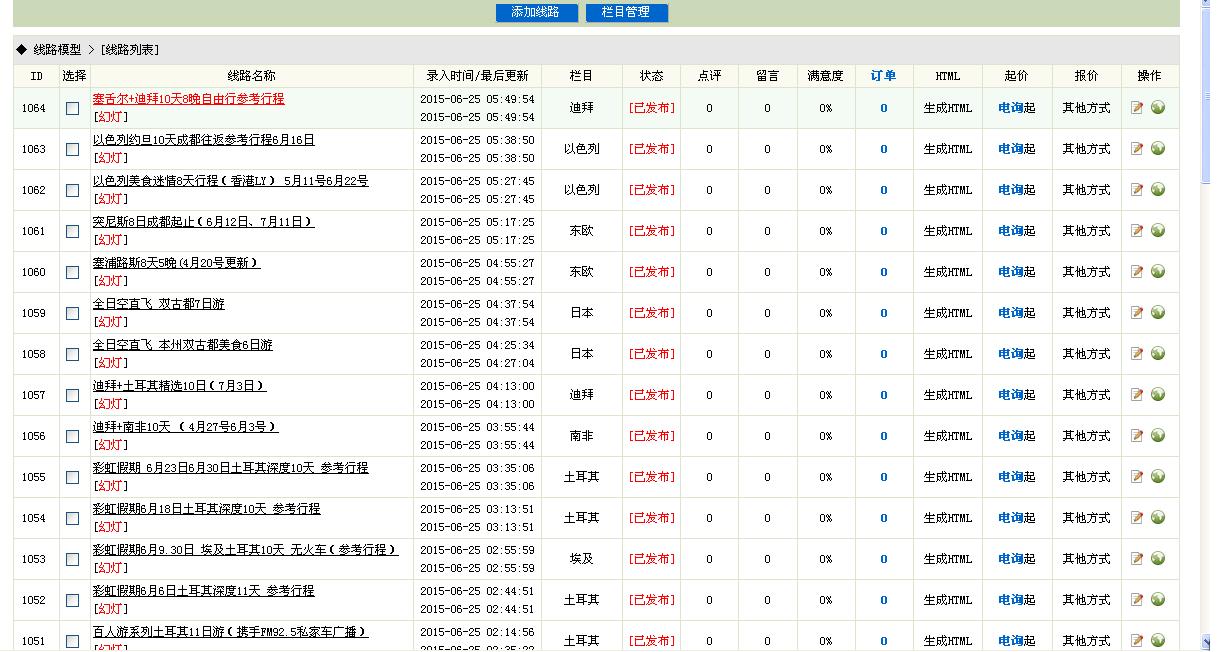Tick the checkbox in row 1057
Viewport: 1221px width, 652px height.
(x=72, y=395)
